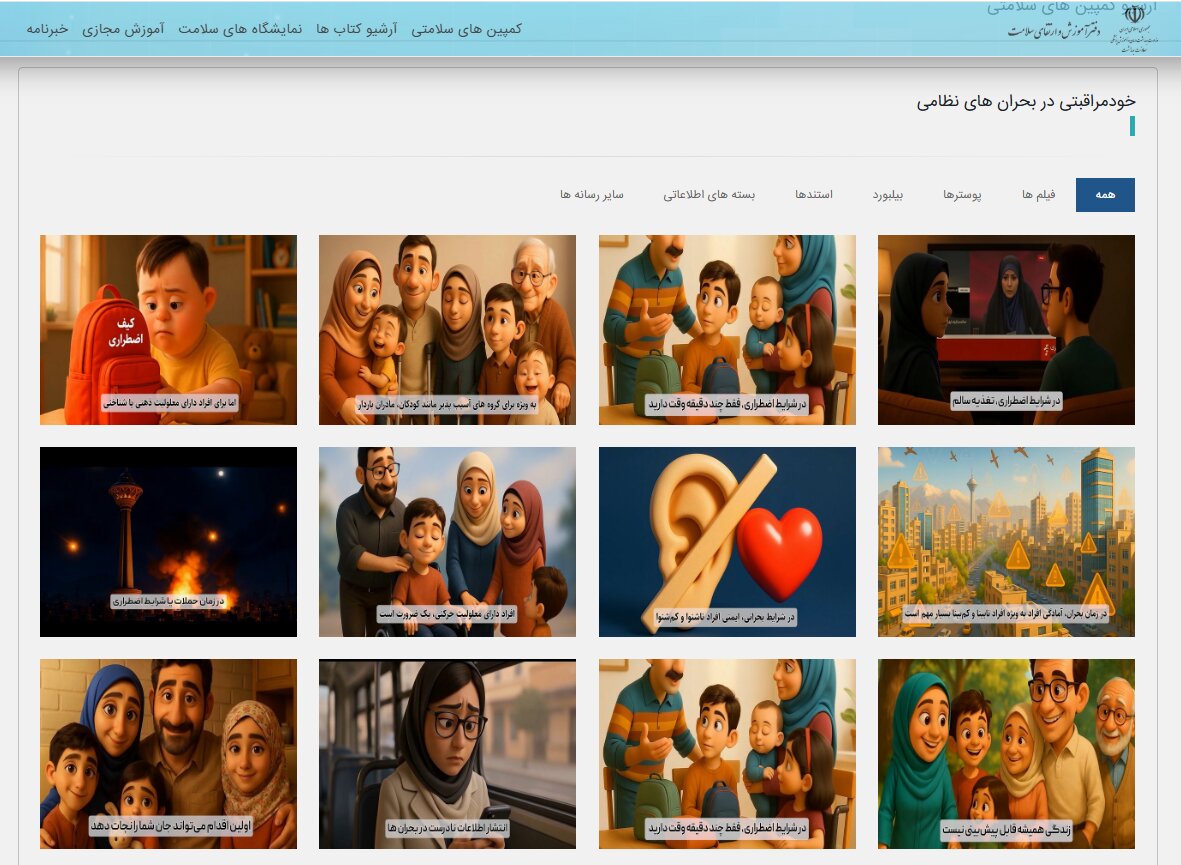Screen dimensions: 1181x865
Task: Click the page title خودمراقبتی در بحران های نظامی
Action: click(1026, 102)
